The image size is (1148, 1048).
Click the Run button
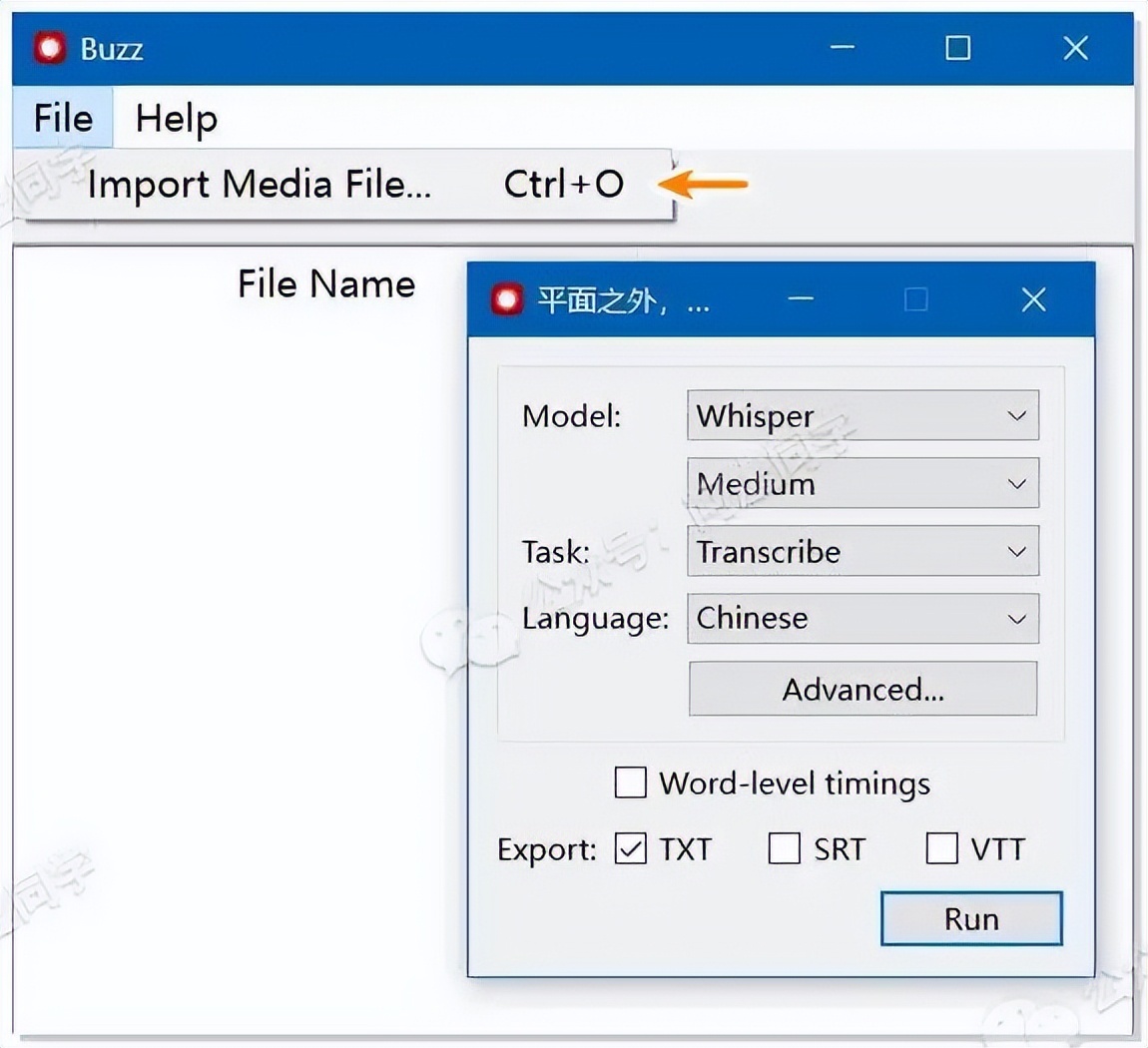(x=971, y=918)
